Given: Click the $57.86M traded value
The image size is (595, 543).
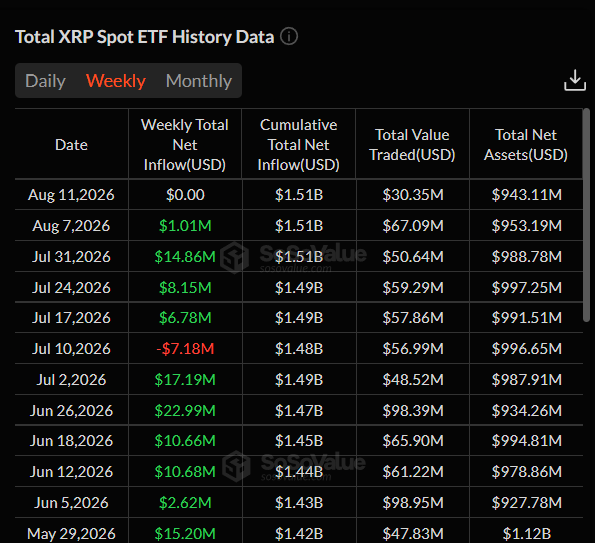Looking at the screenshot, I should click(413, 318).
